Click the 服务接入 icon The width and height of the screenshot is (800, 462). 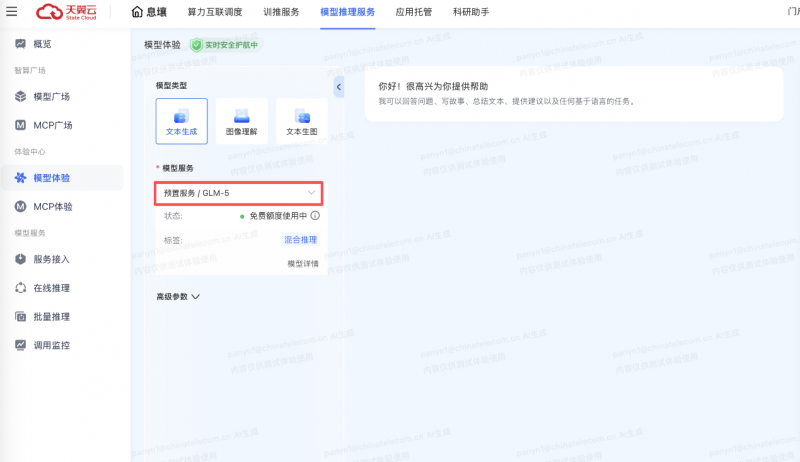tap(20, 259)
